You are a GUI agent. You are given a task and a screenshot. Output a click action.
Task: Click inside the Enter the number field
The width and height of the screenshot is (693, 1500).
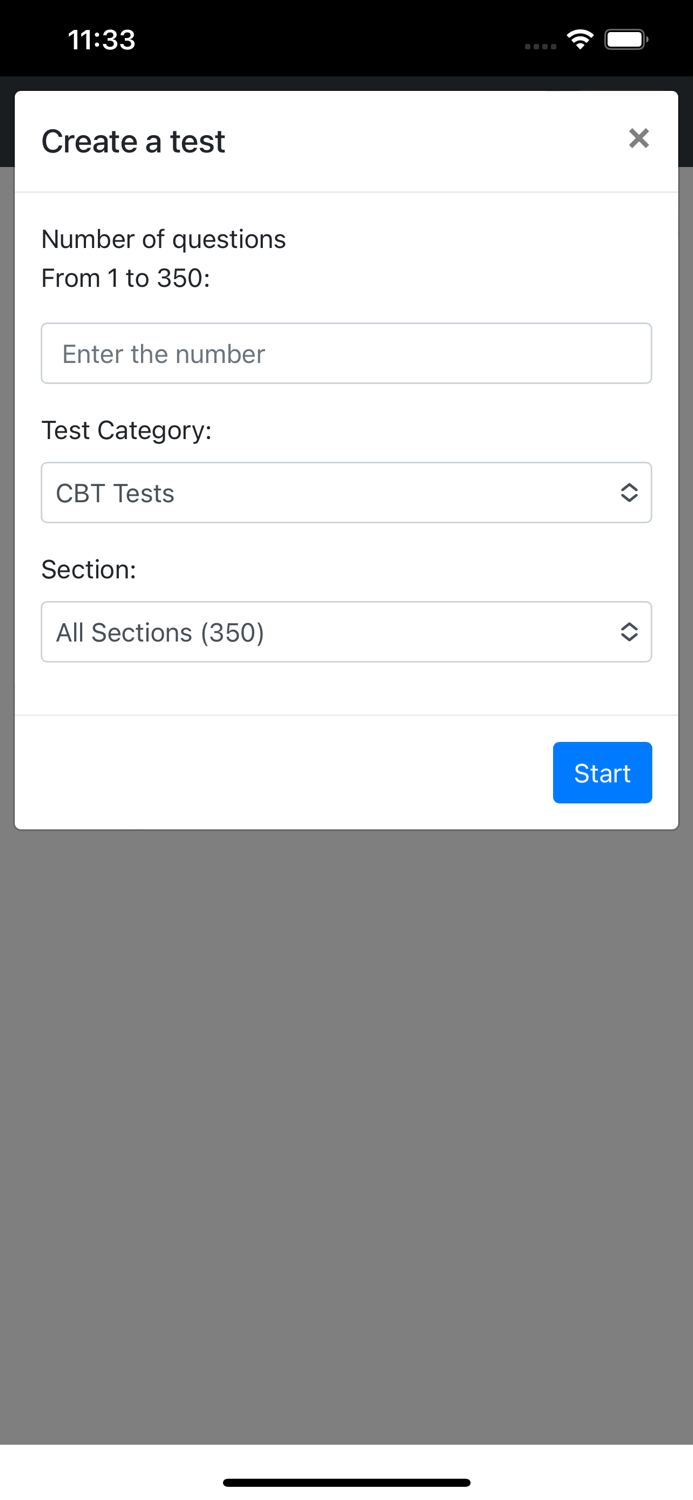(346, 353)
